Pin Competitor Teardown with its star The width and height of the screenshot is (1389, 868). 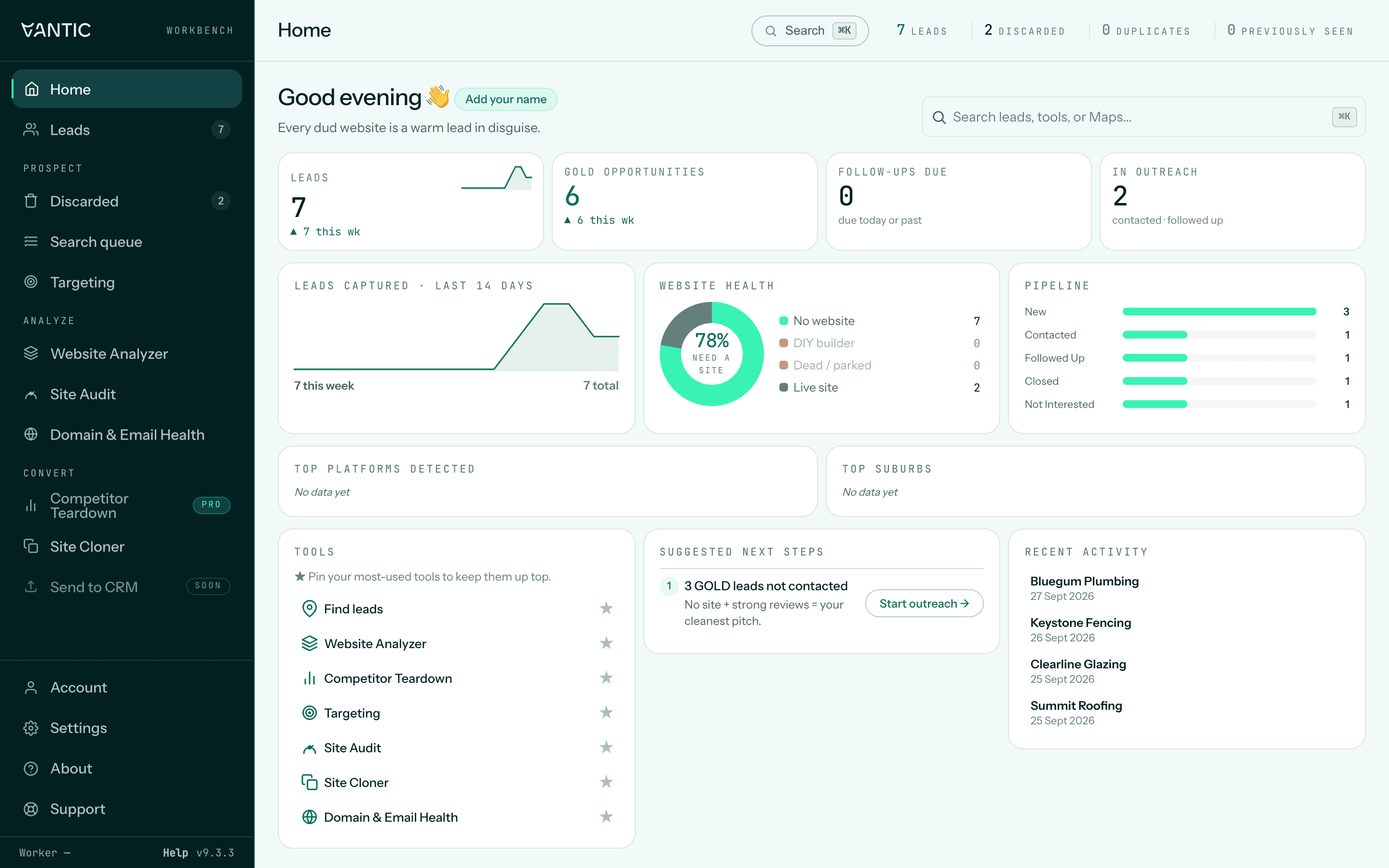point(606,678)
